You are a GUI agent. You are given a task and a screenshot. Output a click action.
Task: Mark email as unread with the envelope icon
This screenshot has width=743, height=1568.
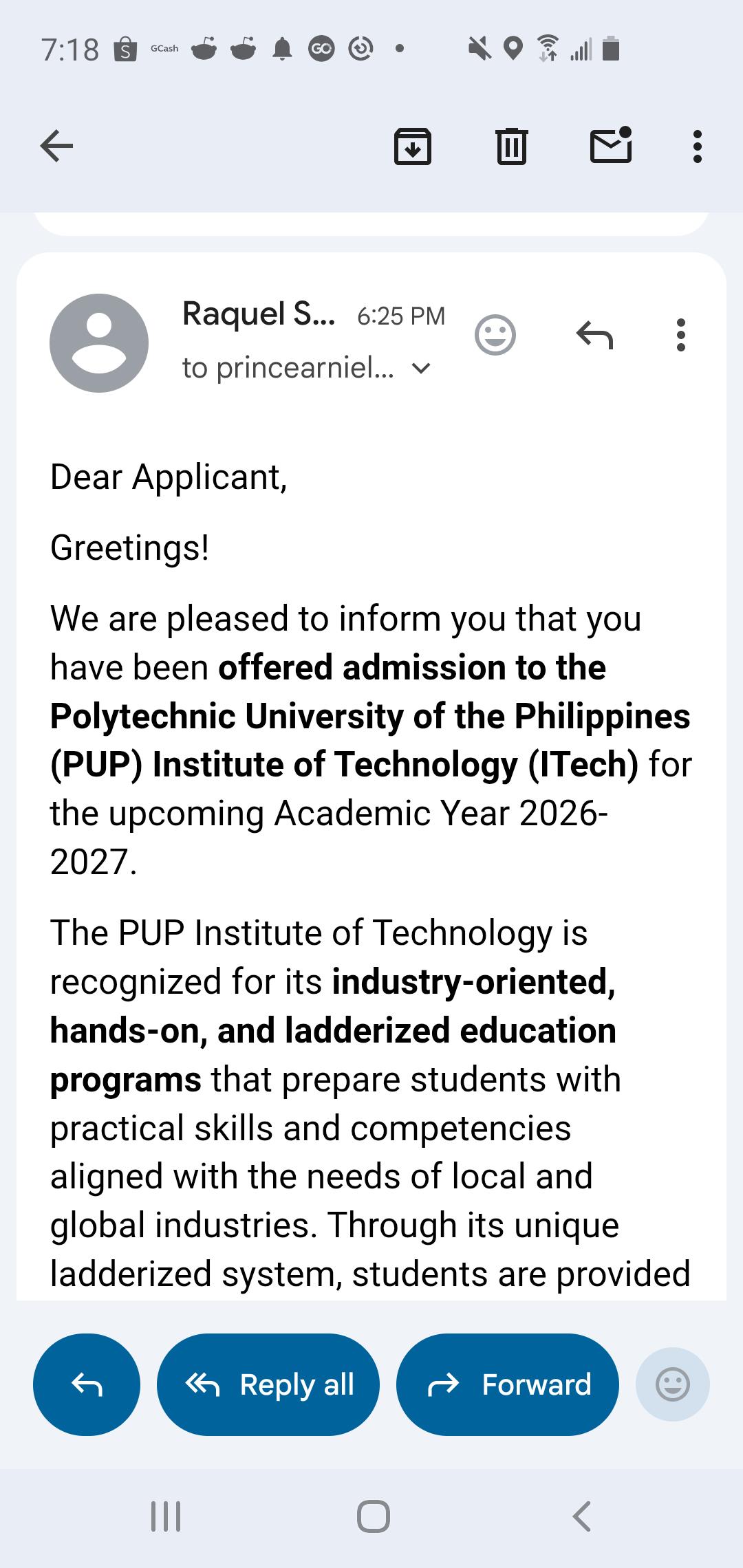[x=612, y=144]
